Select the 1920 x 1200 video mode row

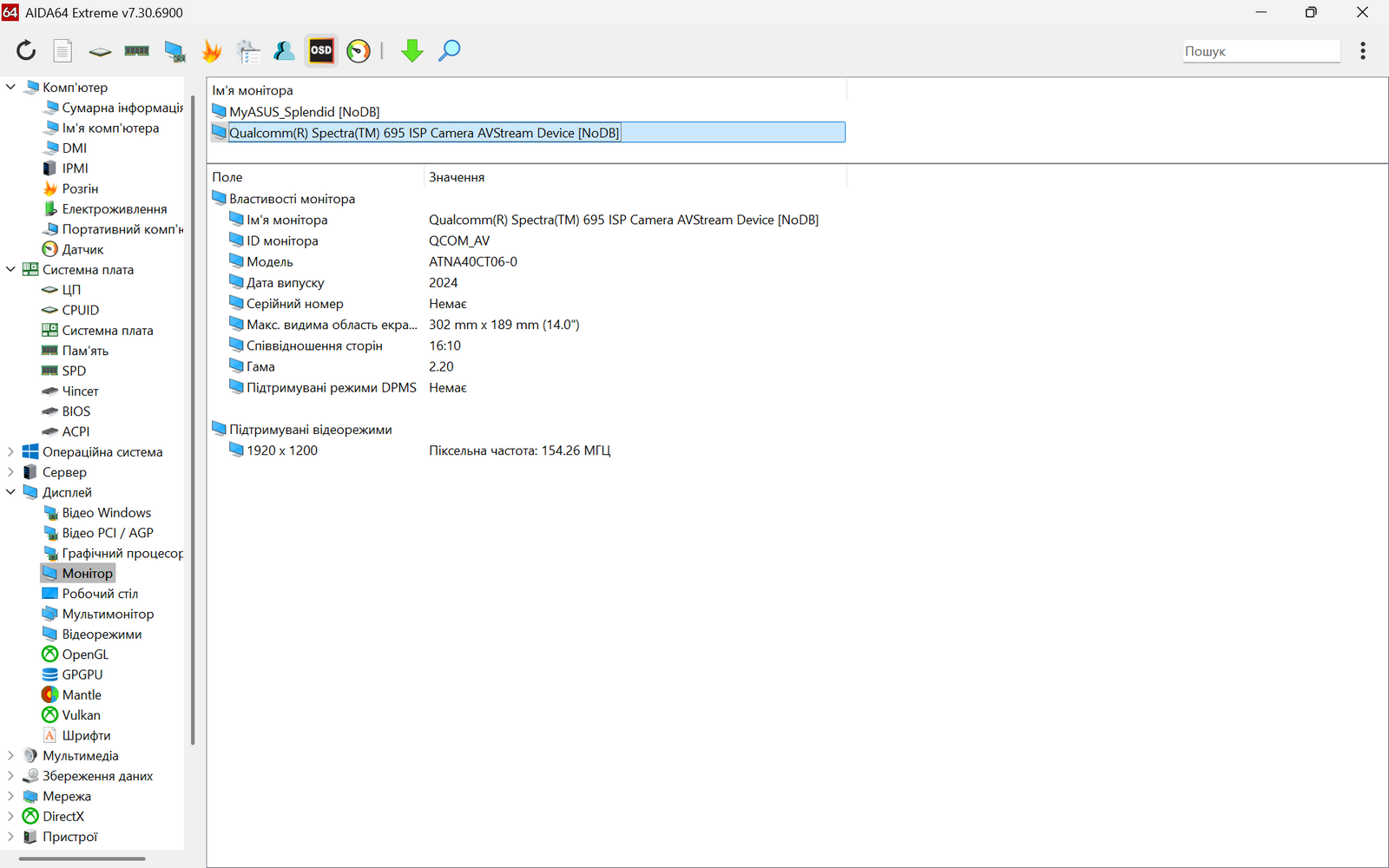coord(419,450)
